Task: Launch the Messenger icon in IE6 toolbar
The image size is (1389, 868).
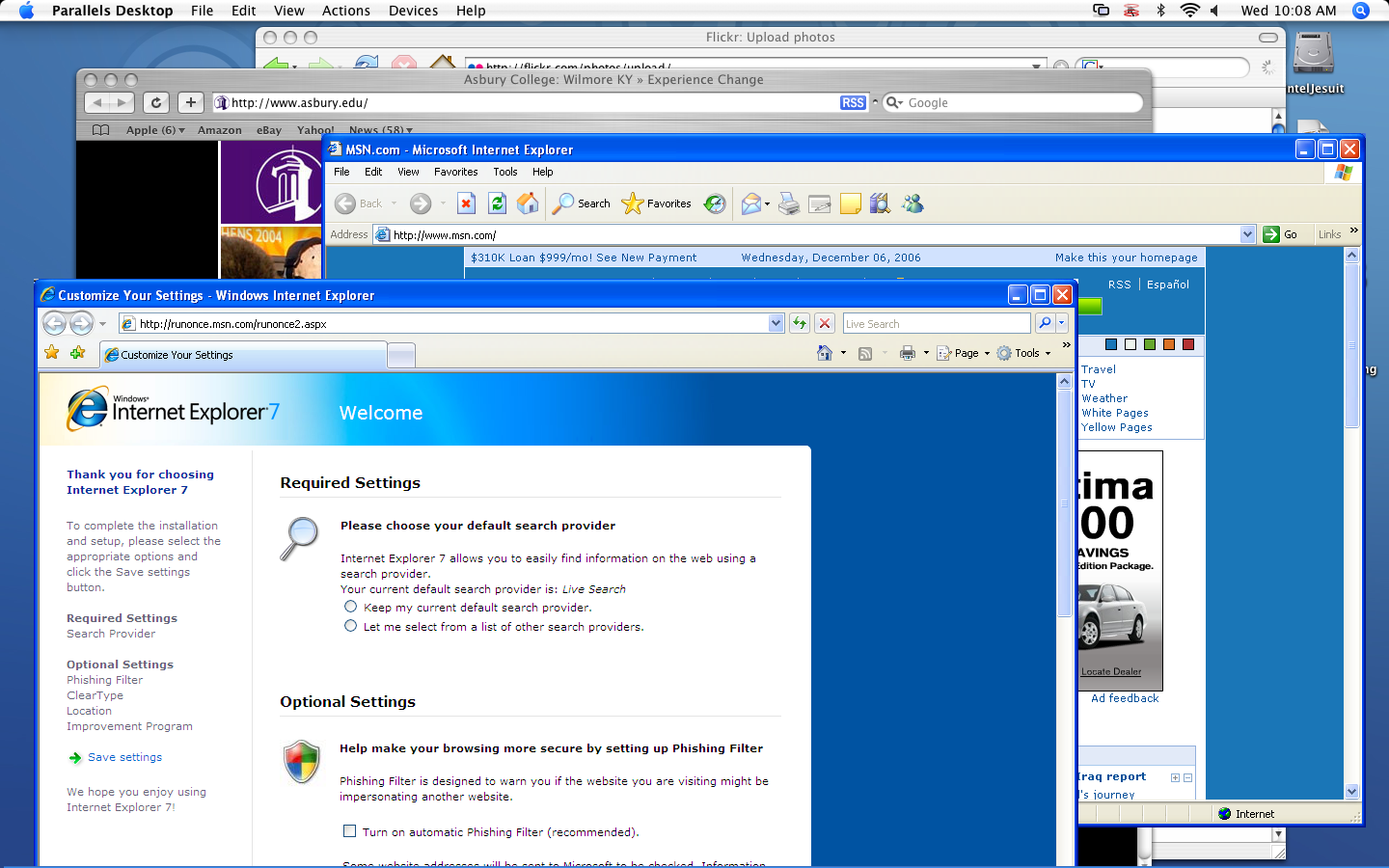Action: (x=912, y=203)
